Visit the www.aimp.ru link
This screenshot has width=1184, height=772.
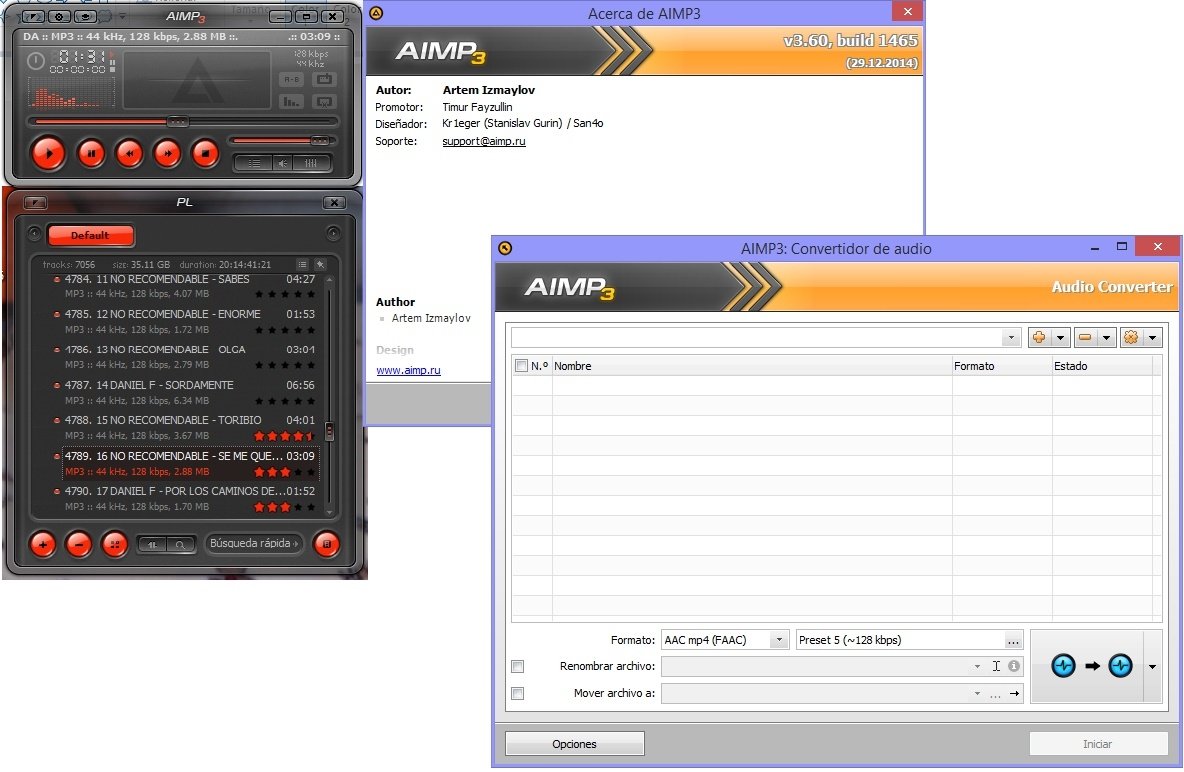[408, 370]
